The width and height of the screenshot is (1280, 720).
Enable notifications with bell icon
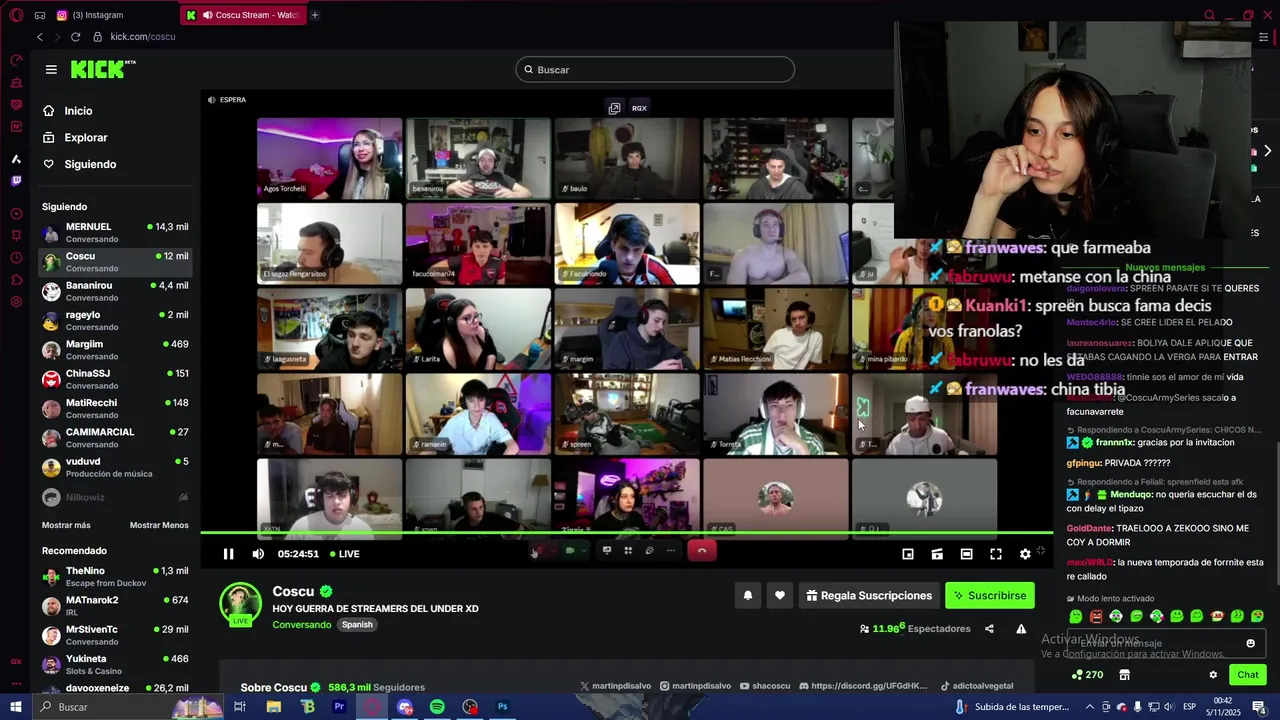coord(747,596)
